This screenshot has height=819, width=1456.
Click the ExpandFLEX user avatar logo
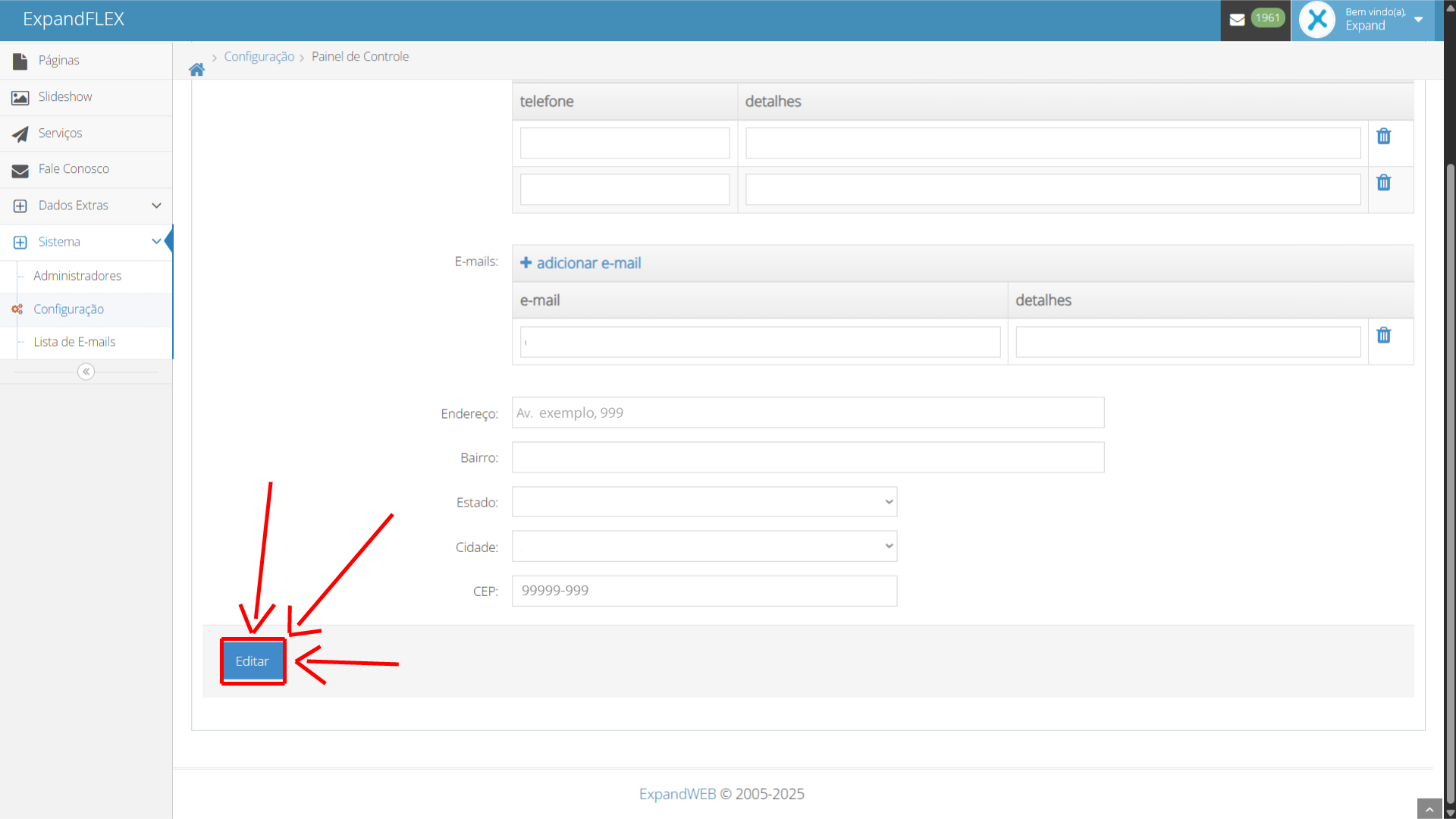tap(1317, 20)
